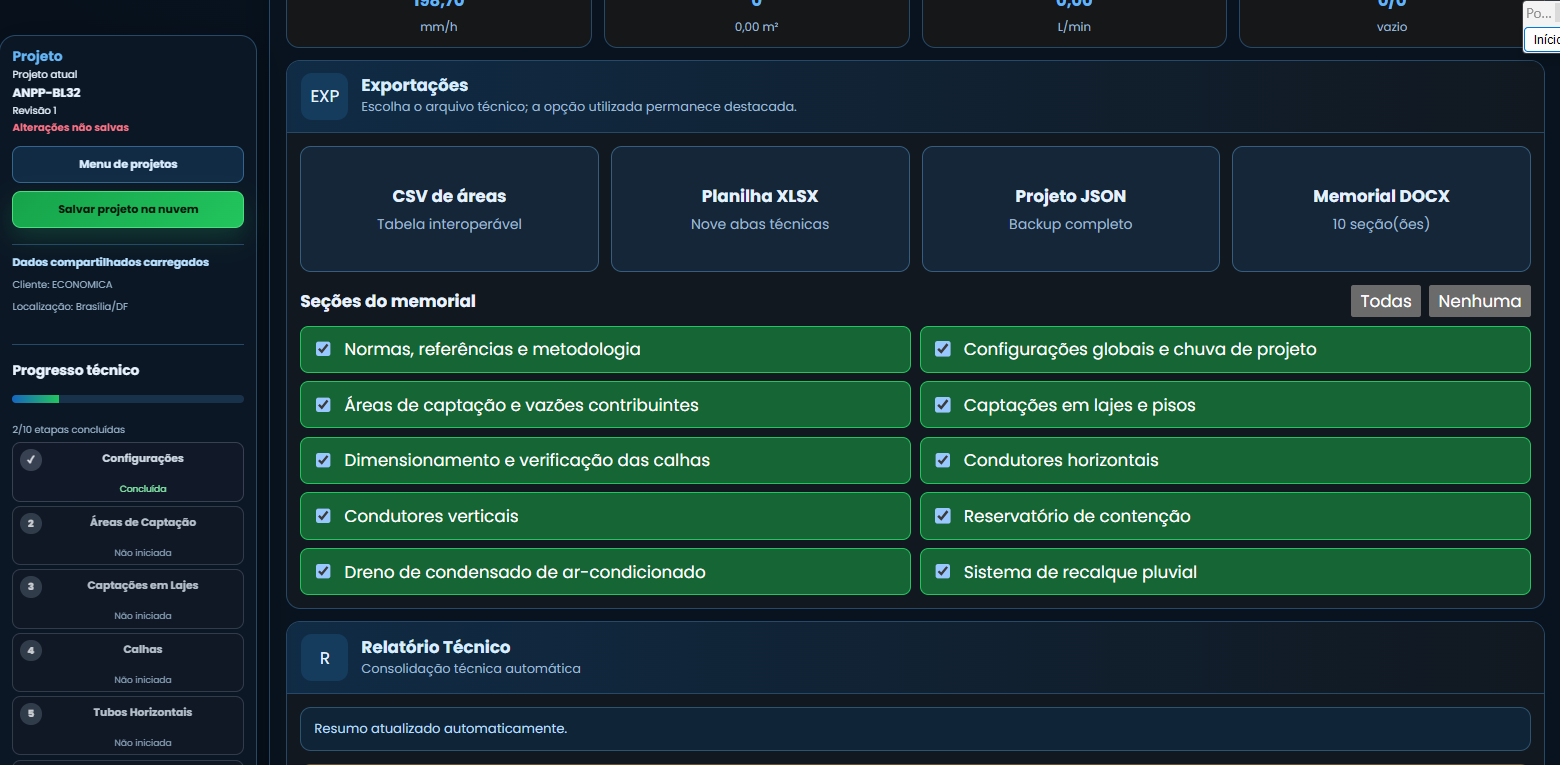This screenshot has height=765, width=1560.
Task: Click the EXP icon beside Exportações
Action: (324, 96)
